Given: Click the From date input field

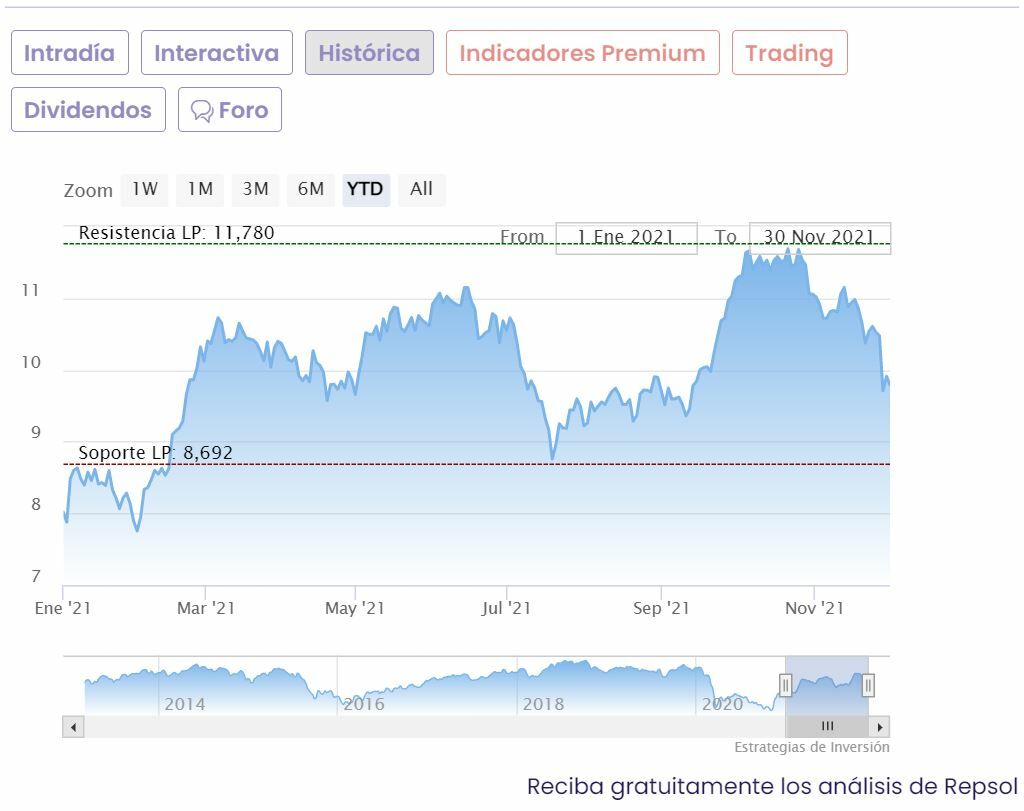Looking at the screenshot, I should click(626, 238).
